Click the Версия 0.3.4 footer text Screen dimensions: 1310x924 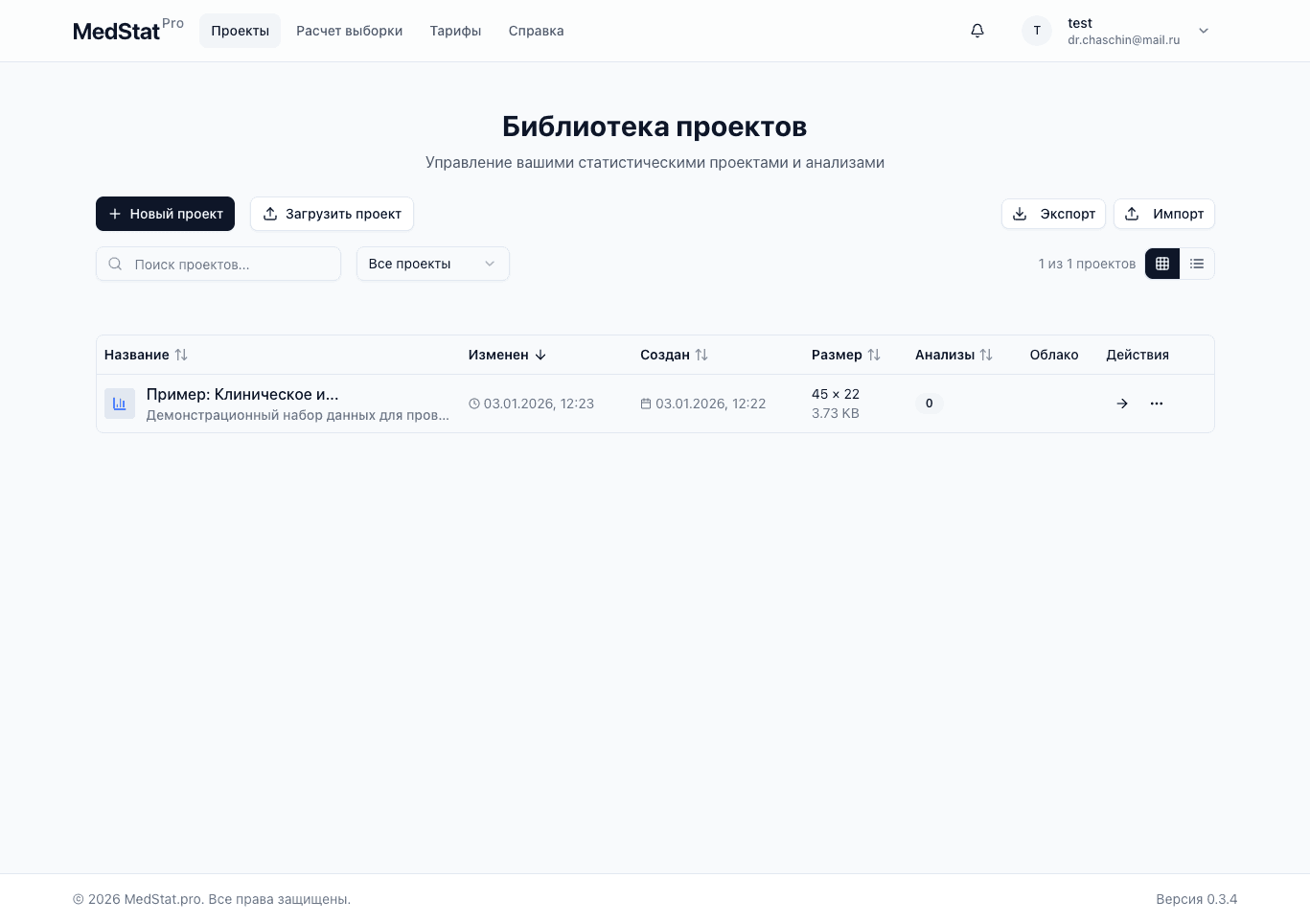(x=1197, y=899)
